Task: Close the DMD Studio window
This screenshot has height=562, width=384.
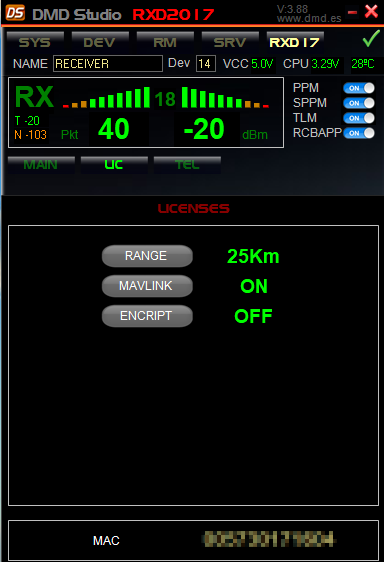Action: tap(371, 11)
